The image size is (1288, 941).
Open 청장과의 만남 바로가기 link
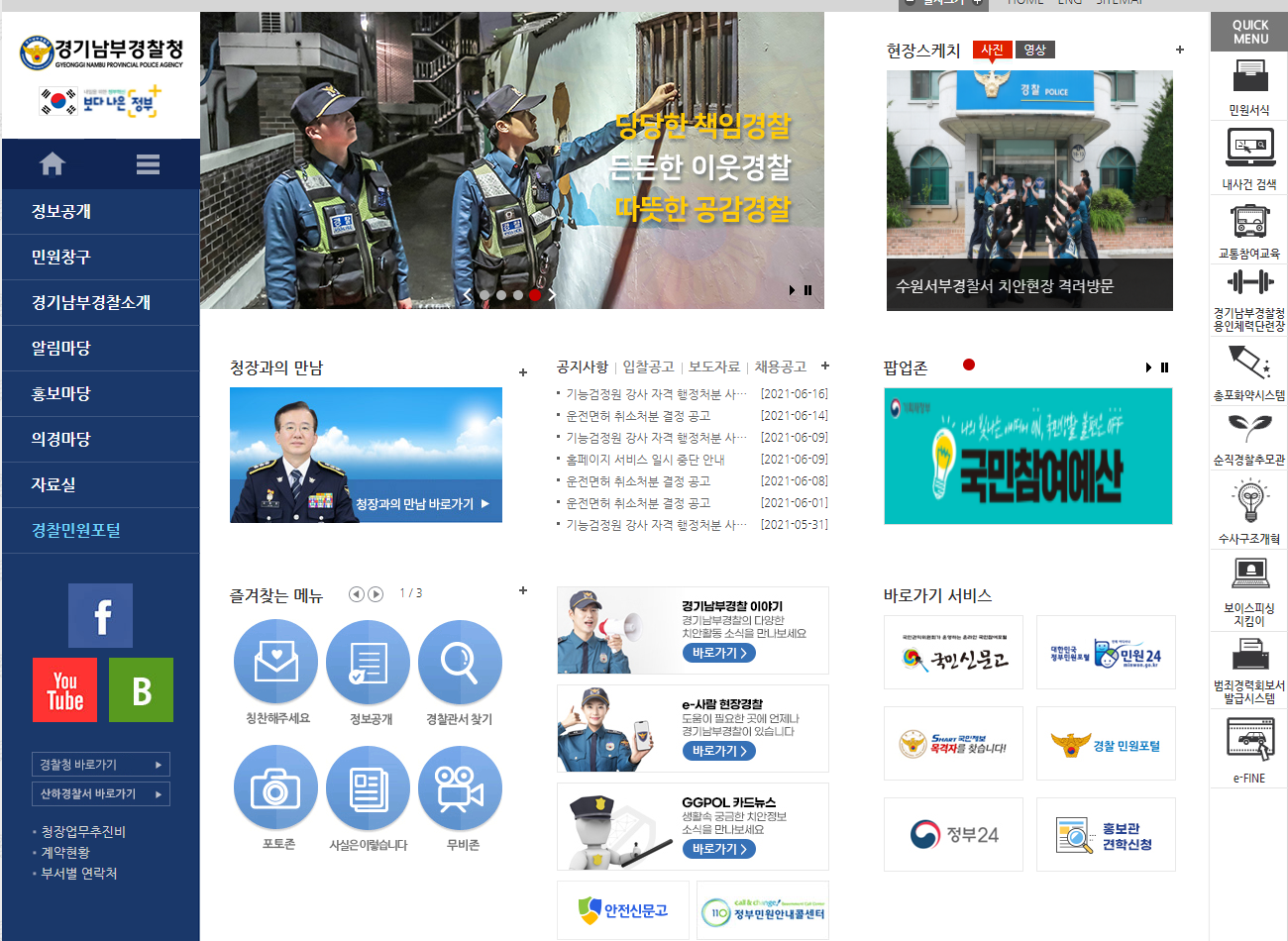pos(422,504)
